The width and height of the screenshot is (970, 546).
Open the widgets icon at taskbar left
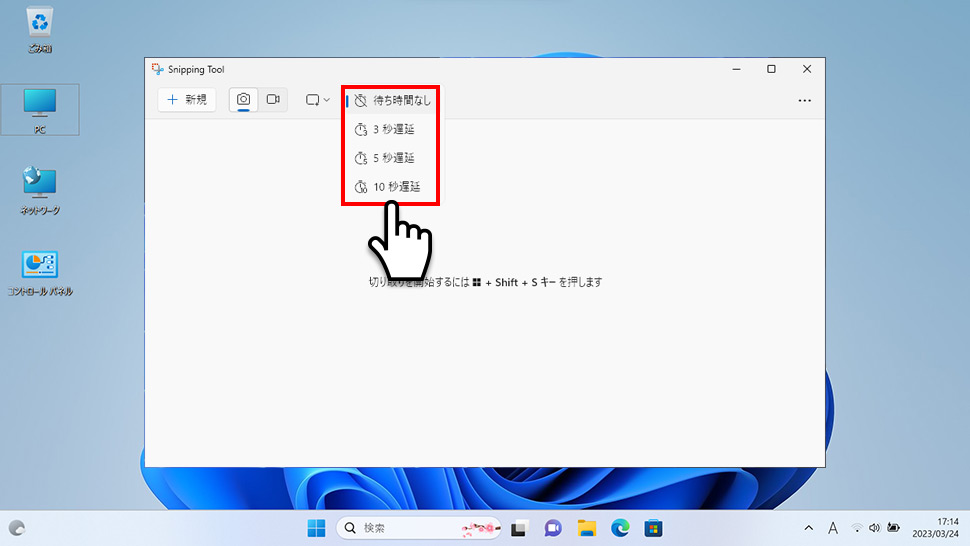coord(17,528)
